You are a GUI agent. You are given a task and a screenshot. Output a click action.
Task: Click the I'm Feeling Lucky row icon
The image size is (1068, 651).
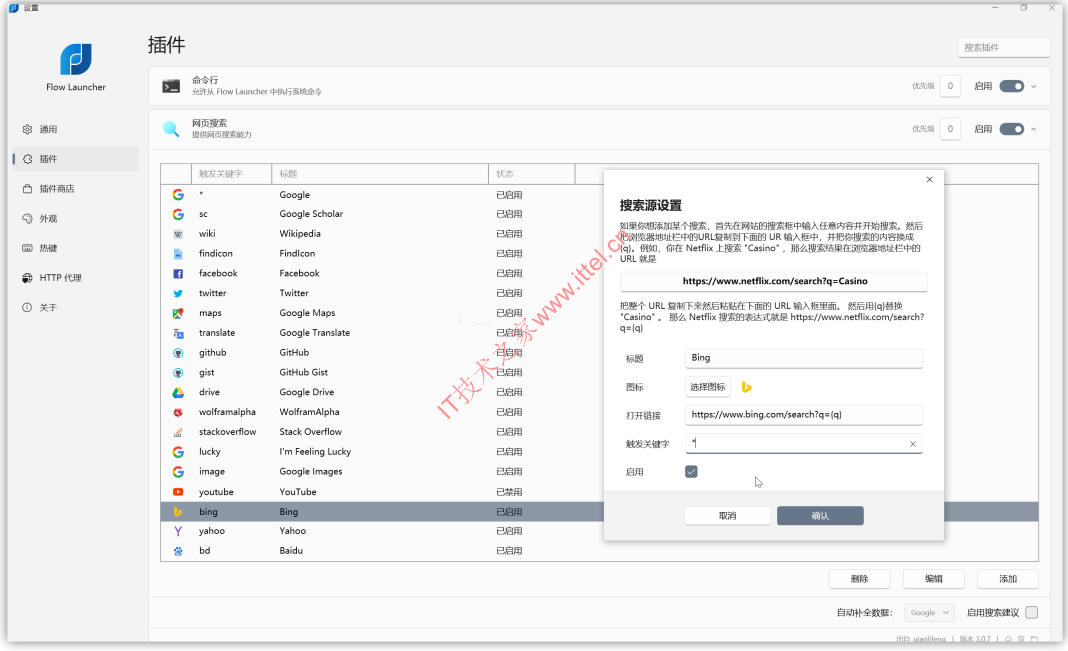click(178, 451)
